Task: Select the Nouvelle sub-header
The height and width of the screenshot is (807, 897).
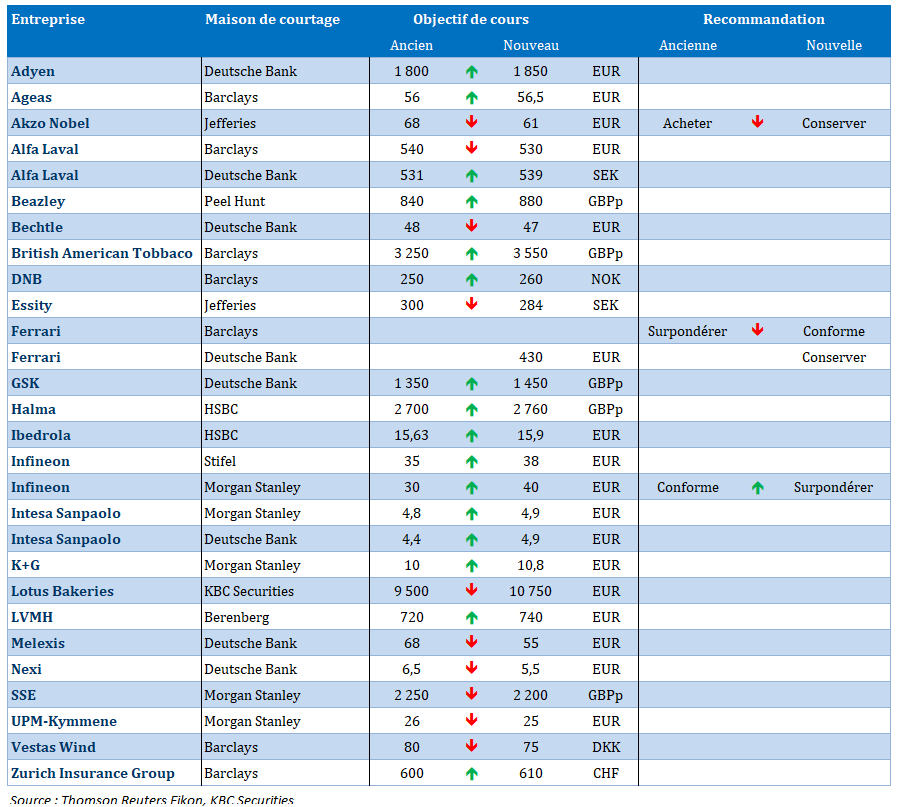Action: 834,46
